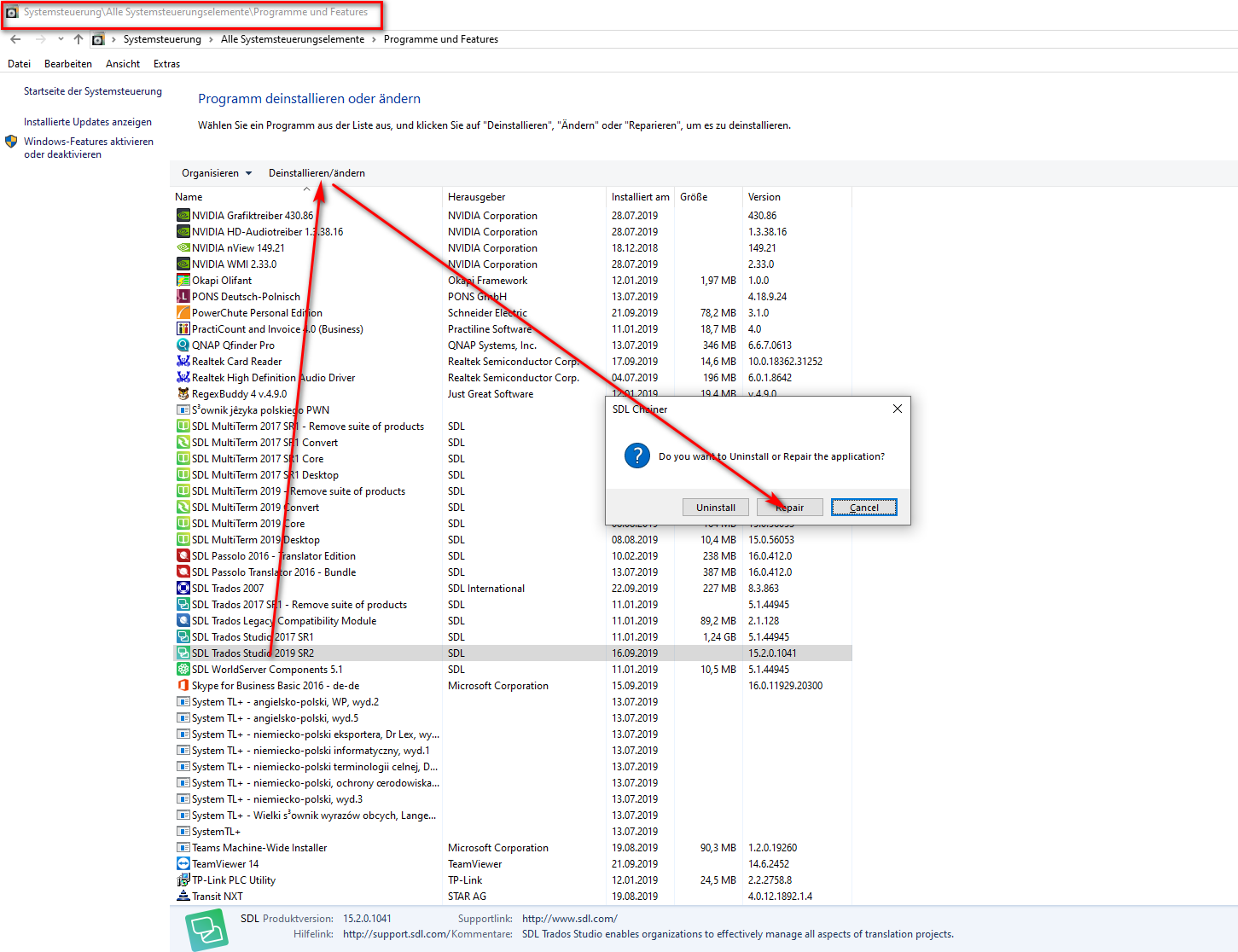
Task: Select the NVIDIA nView 149.21 icon
Action: pos(183,248)
